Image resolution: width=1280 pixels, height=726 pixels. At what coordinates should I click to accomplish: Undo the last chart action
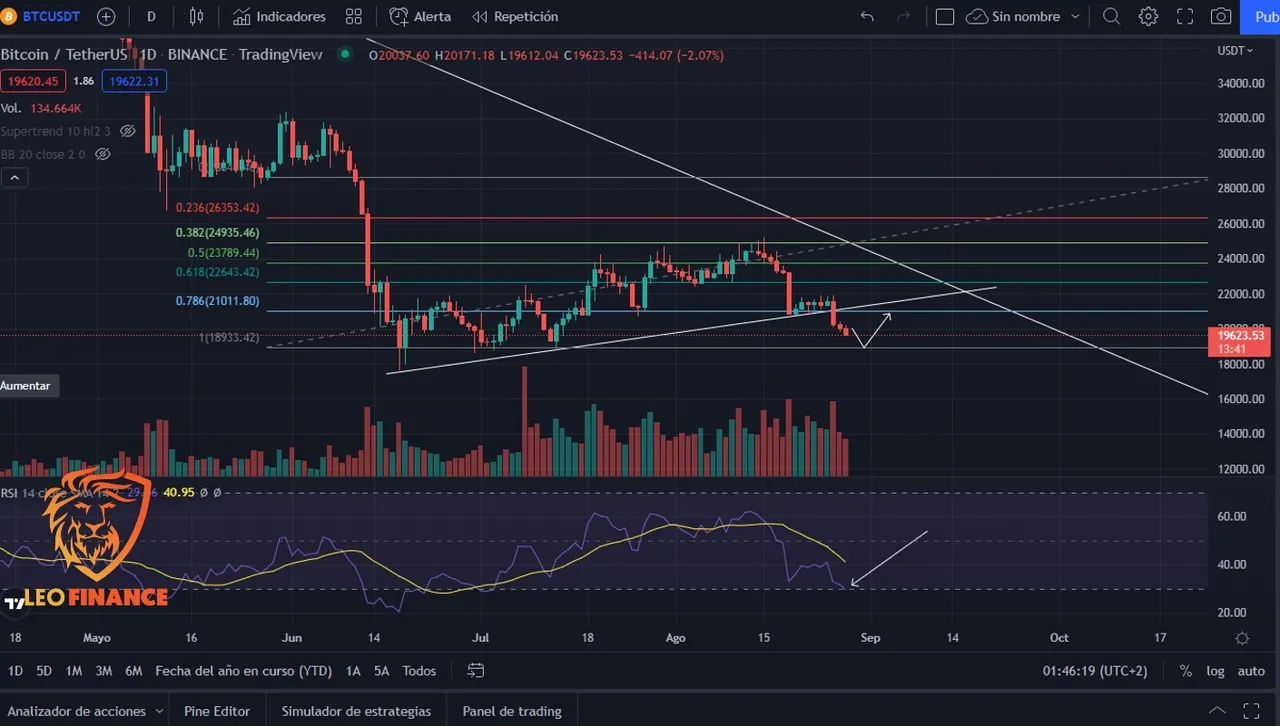(867, 17)
